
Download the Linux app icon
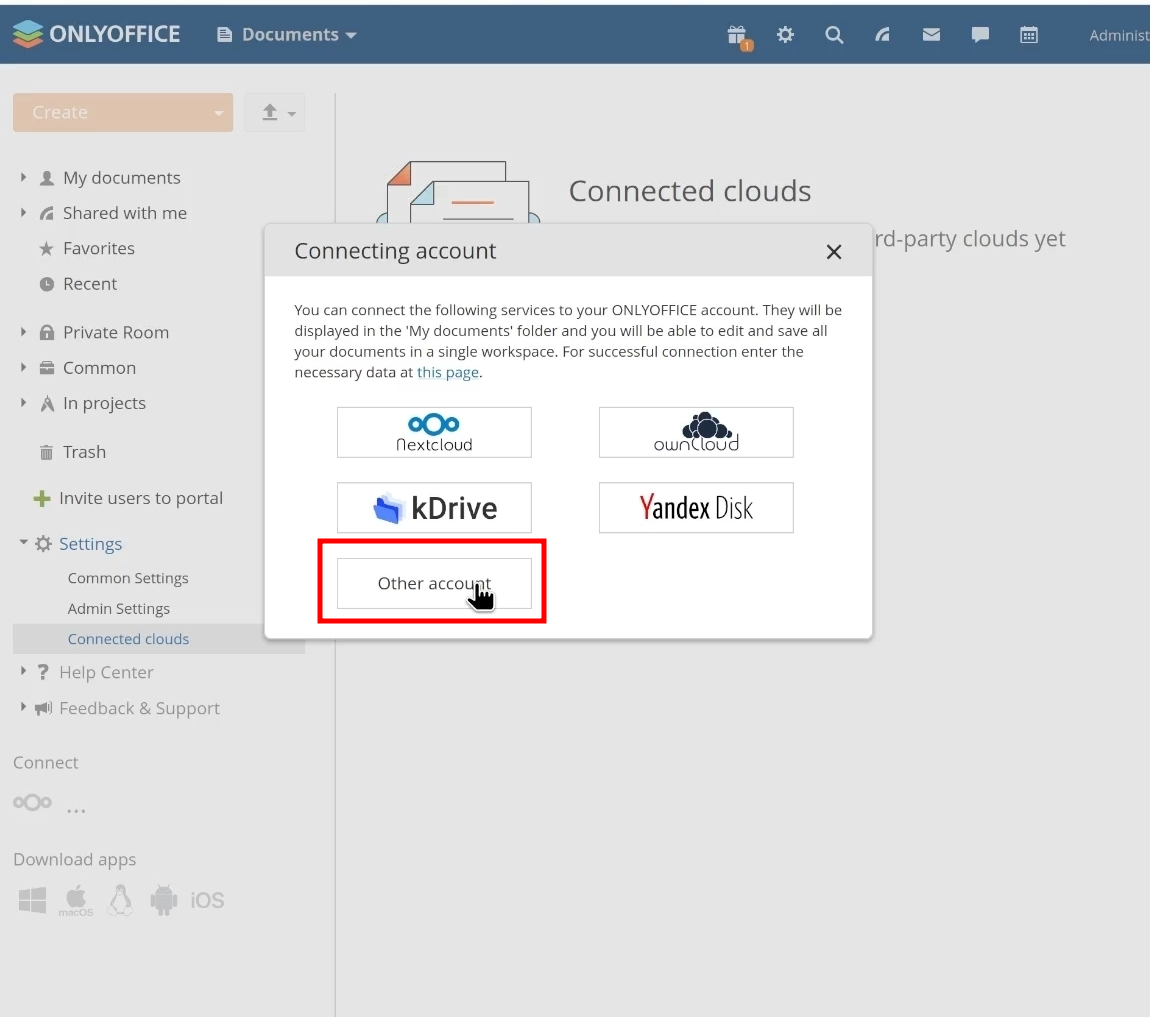120,899
